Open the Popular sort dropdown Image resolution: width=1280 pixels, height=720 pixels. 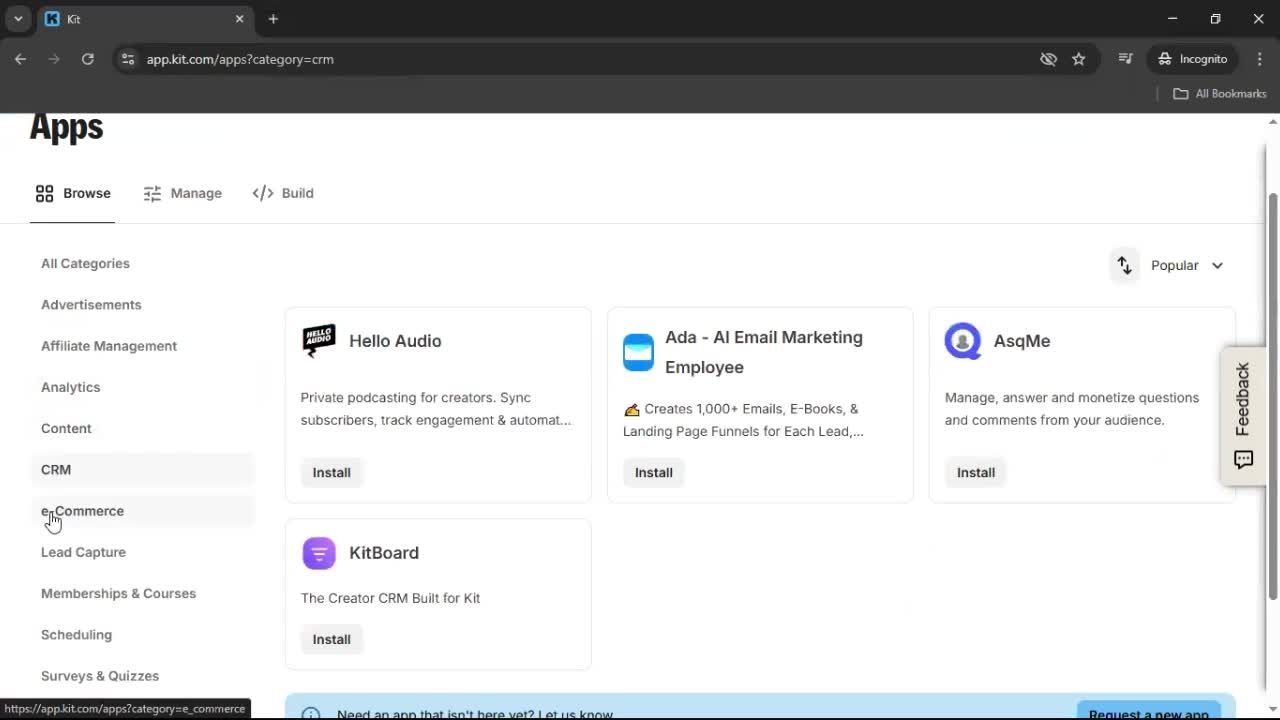tap(1187, 265)
